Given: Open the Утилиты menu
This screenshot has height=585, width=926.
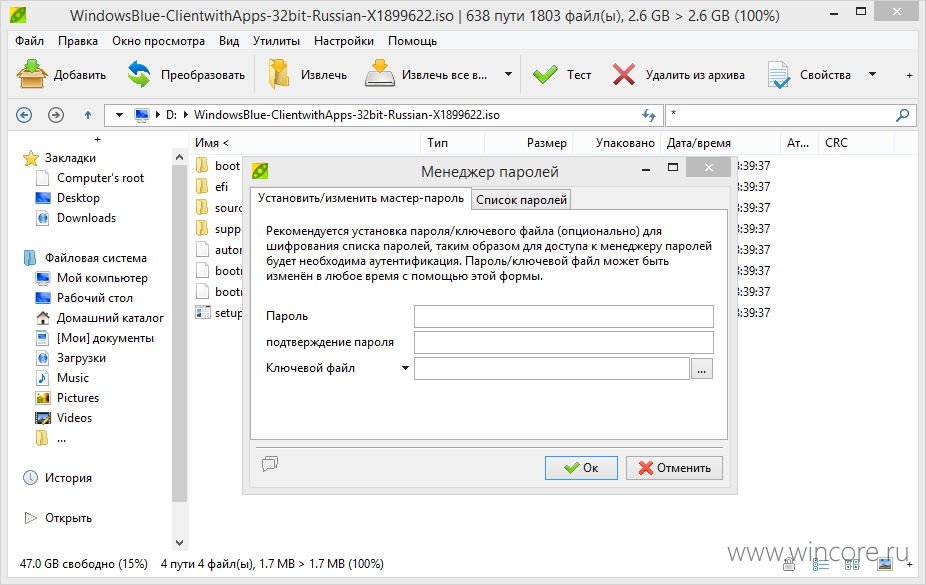Looking at the screenshot, I should click(x=276, y=41).
